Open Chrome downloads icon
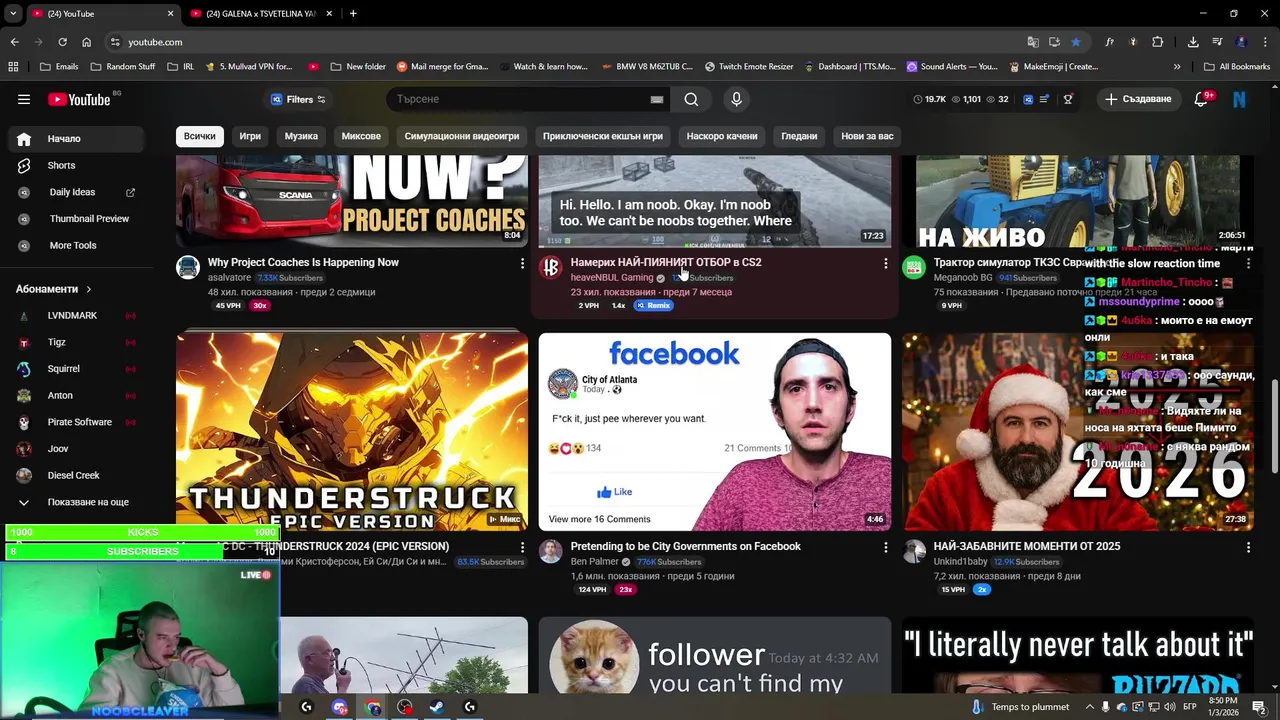Screen dimensions: 1280x720 [x=1193, y=42]
